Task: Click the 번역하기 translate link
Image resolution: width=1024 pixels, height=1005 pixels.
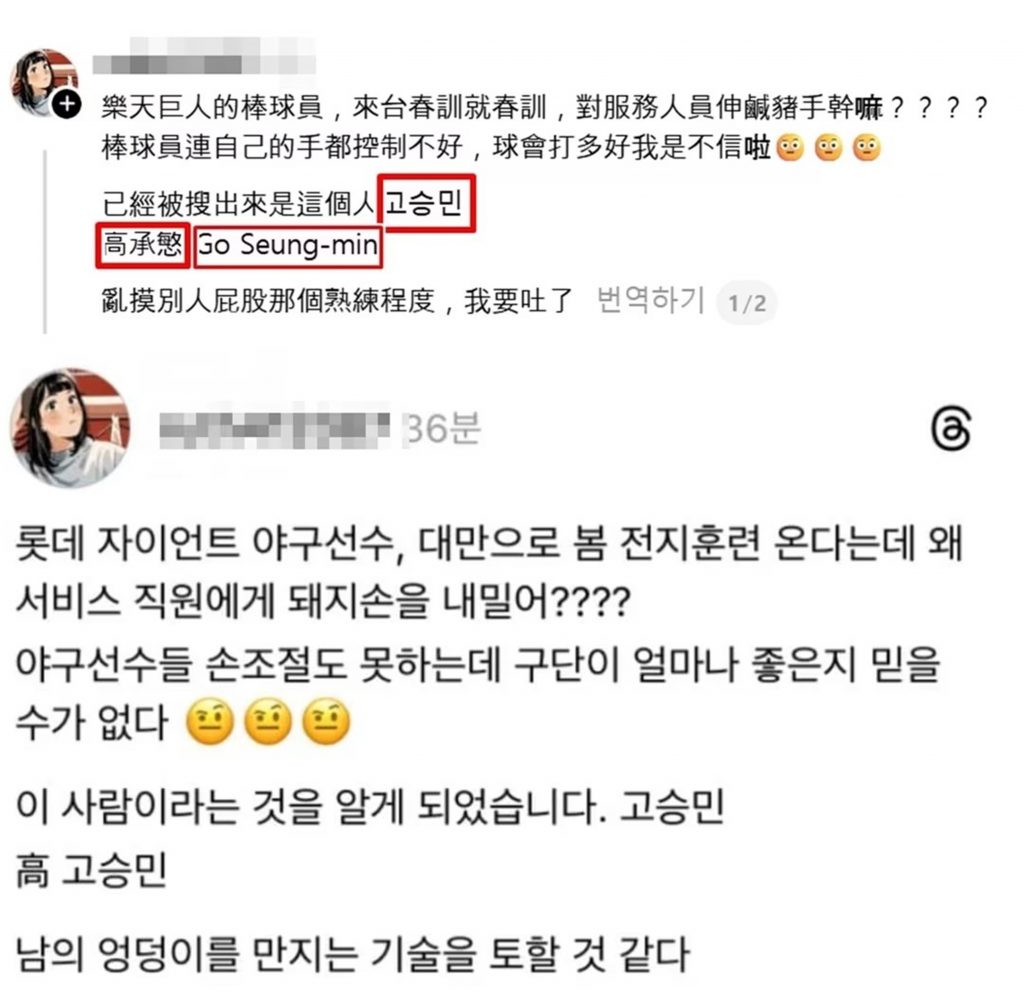Action: [x=651, y=300]
